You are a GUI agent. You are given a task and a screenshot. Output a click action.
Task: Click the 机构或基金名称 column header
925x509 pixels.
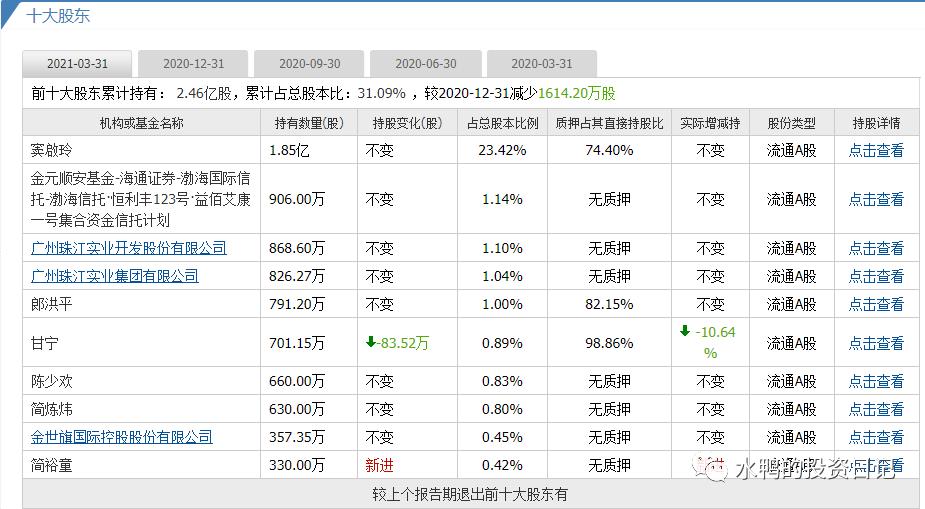[142, 123]
